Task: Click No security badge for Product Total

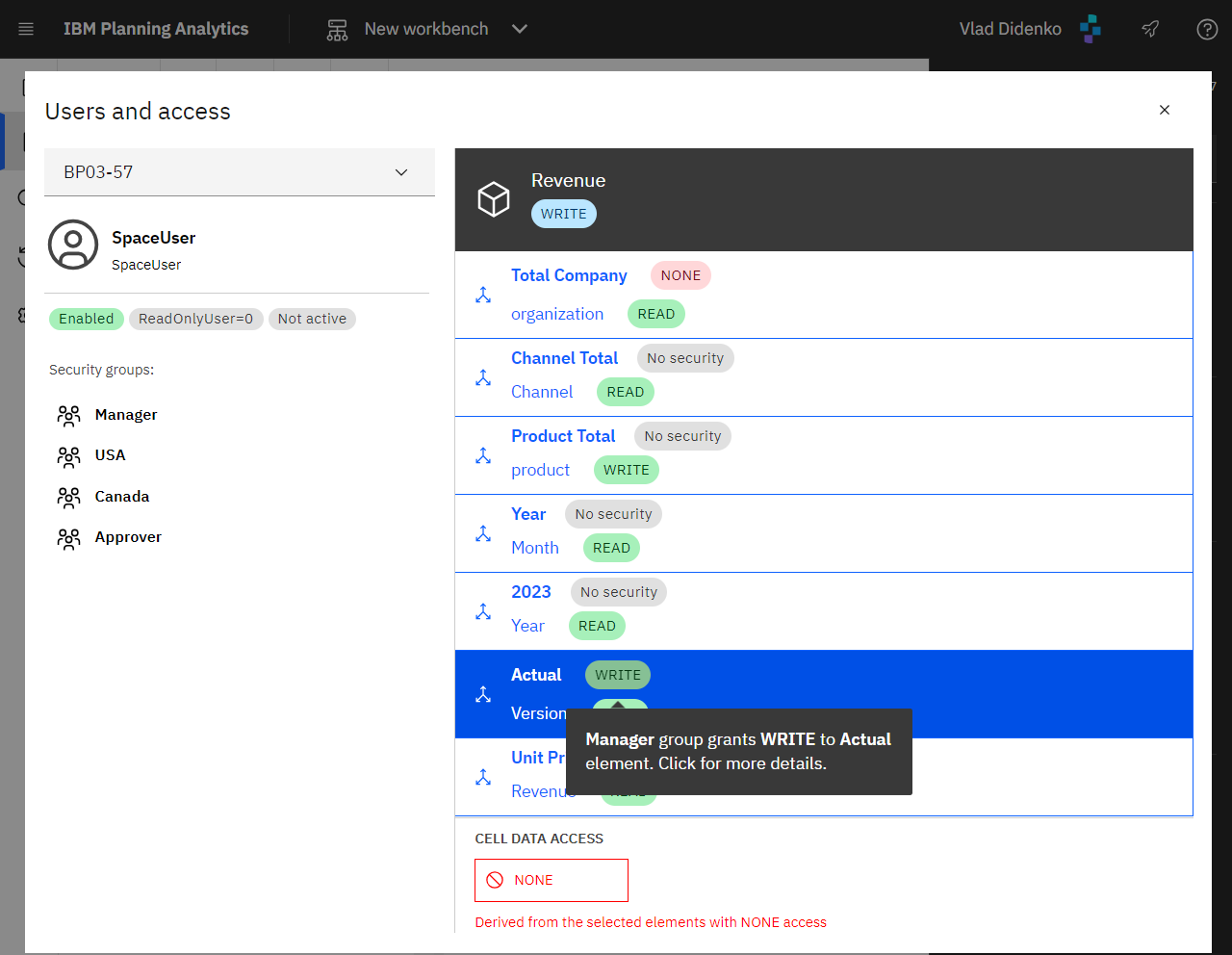Action: [682, 436]
